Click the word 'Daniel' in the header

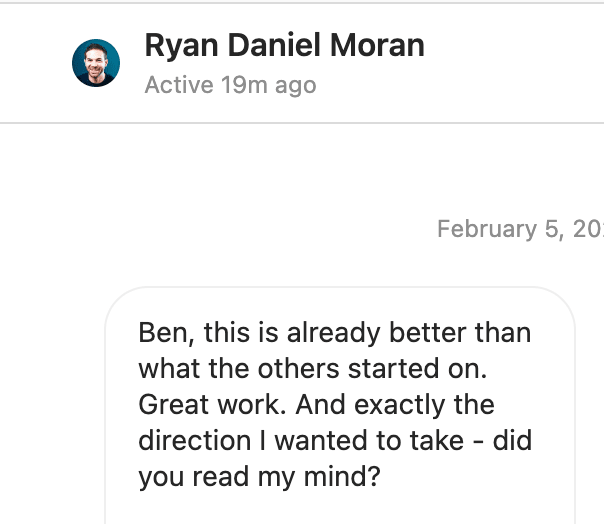(274, 45)
